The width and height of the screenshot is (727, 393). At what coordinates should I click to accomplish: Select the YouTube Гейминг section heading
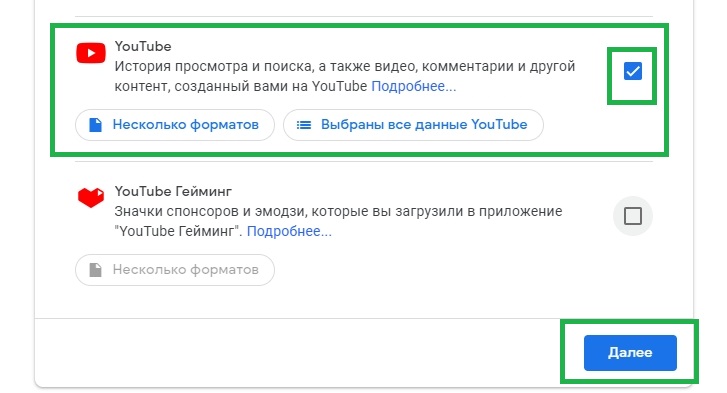(x=173, y=191)
